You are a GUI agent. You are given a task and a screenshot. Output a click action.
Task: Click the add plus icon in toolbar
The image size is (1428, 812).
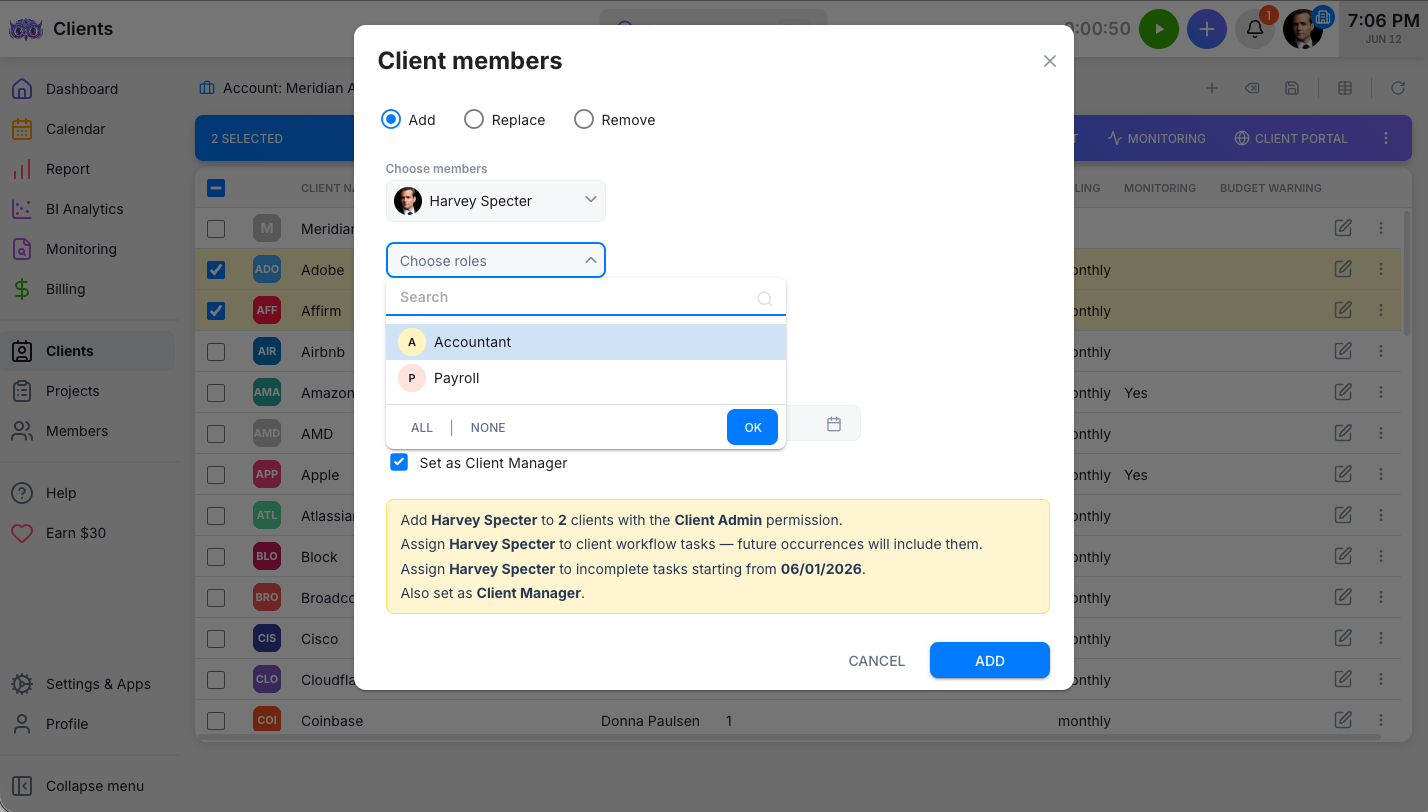click(1211, 88)
